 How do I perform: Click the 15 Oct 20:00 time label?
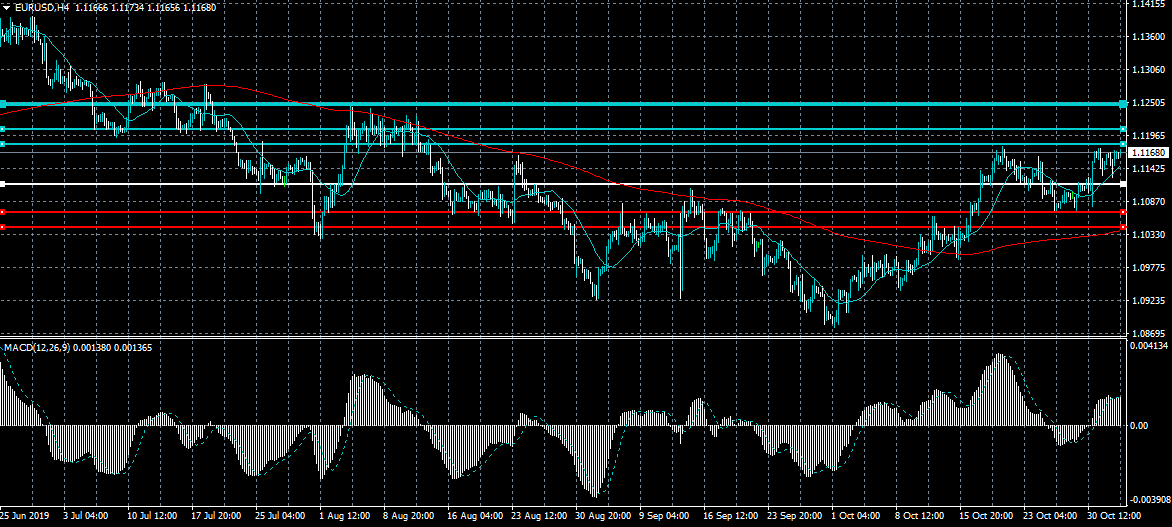click(x=985, y=516)
